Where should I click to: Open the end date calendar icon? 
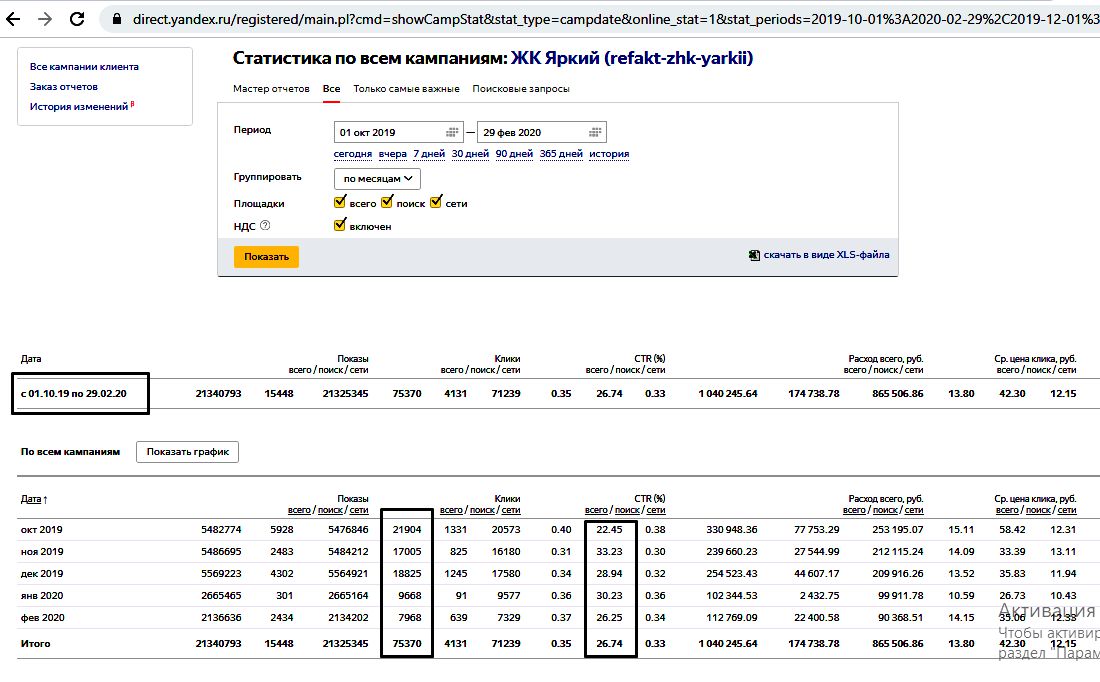pos(595,132)
